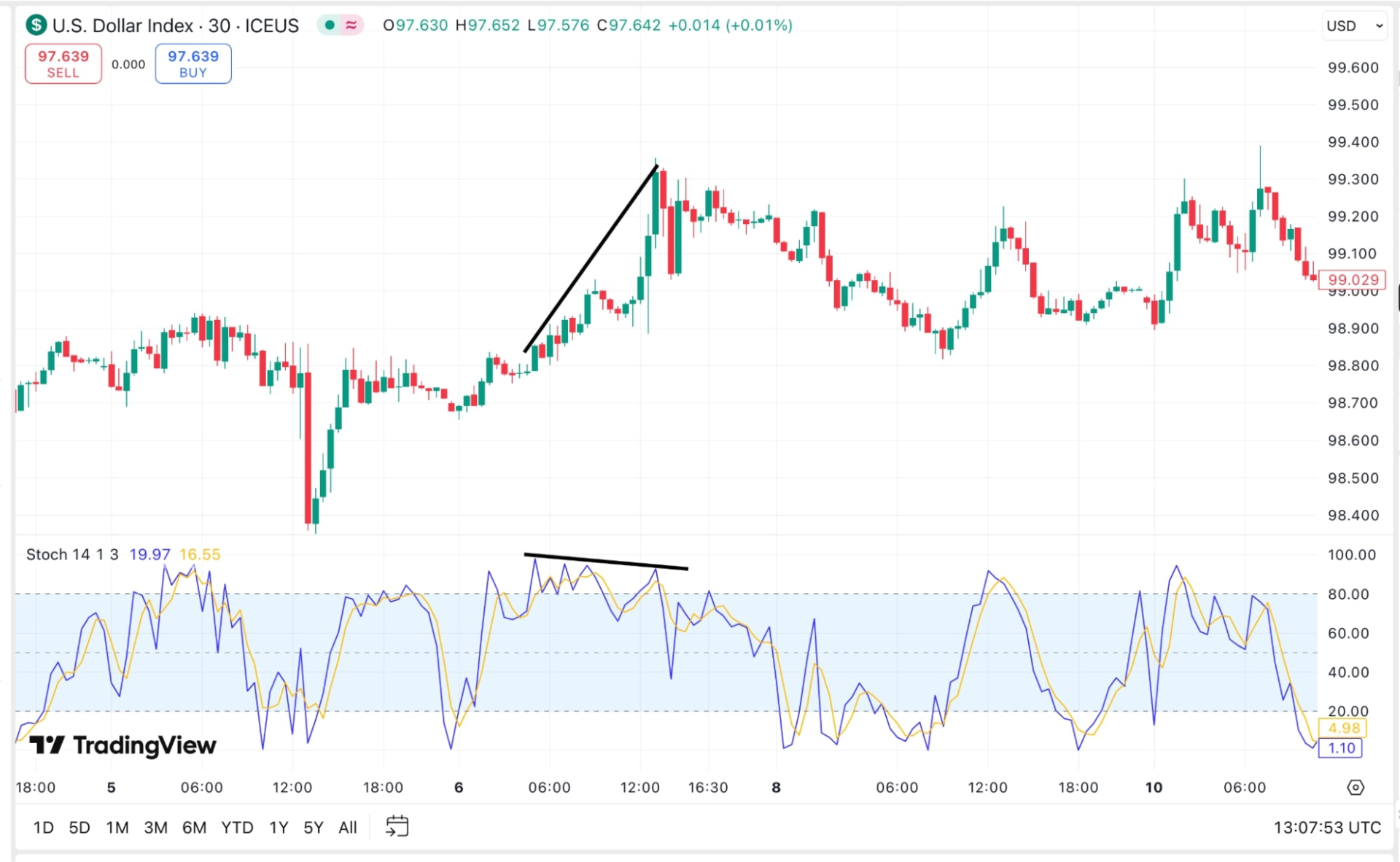The height and width of the screenshot is (862, 1400).
Task: Show the All time range
Action: coord(348,828)
